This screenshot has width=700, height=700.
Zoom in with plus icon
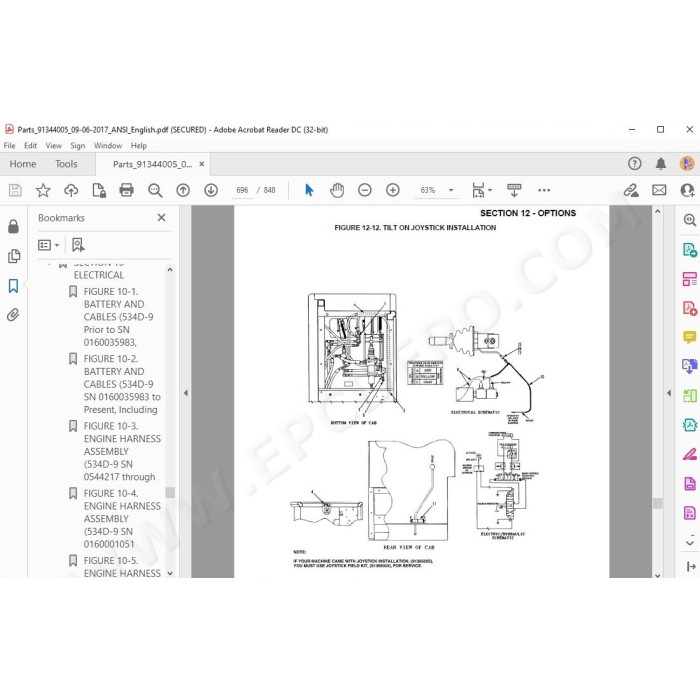point(393,190)
